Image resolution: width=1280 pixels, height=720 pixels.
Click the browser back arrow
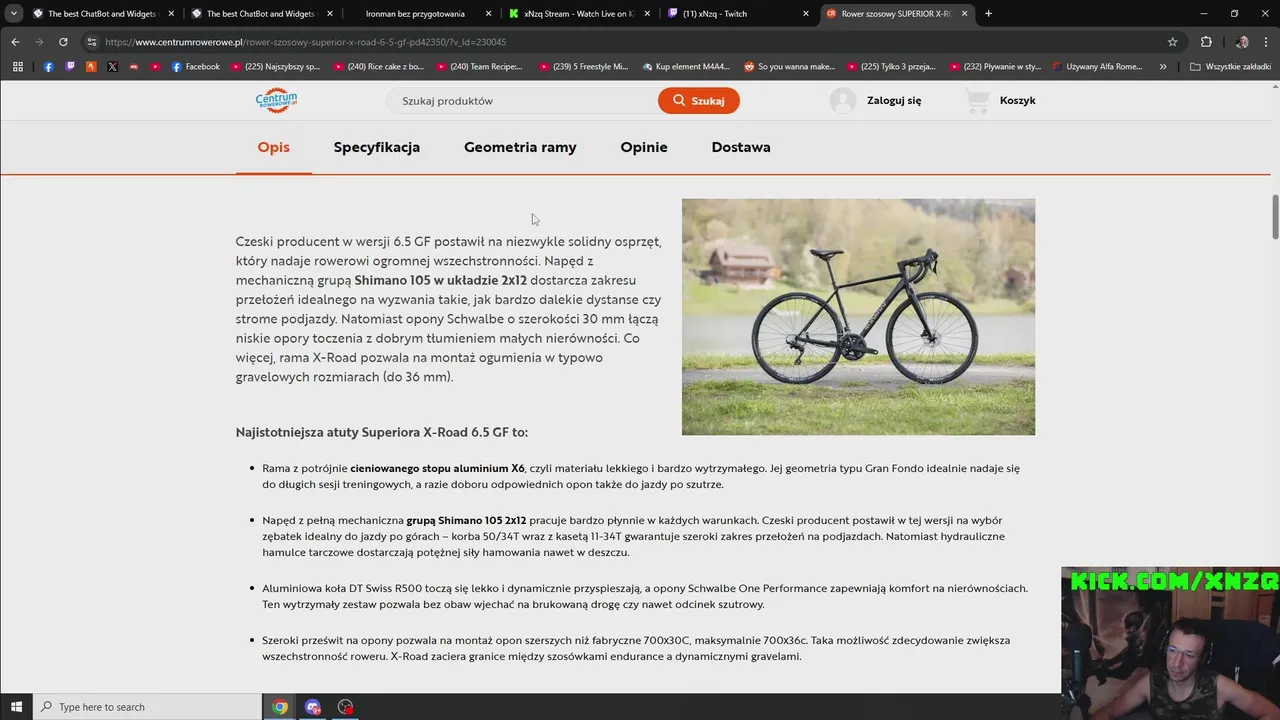pos(15,42)
